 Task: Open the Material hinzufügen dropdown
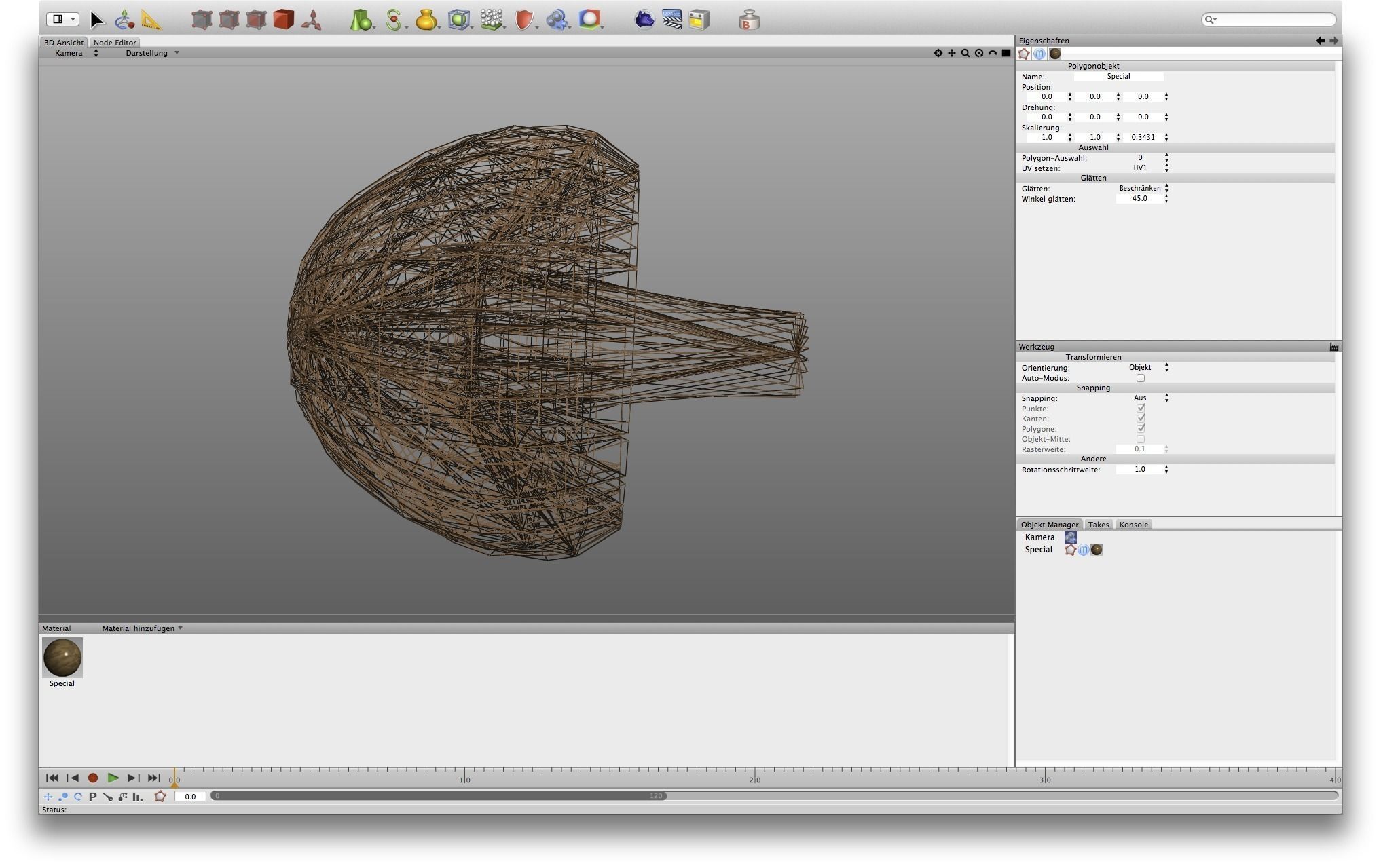pyautogui.click(x=142, y=628)
